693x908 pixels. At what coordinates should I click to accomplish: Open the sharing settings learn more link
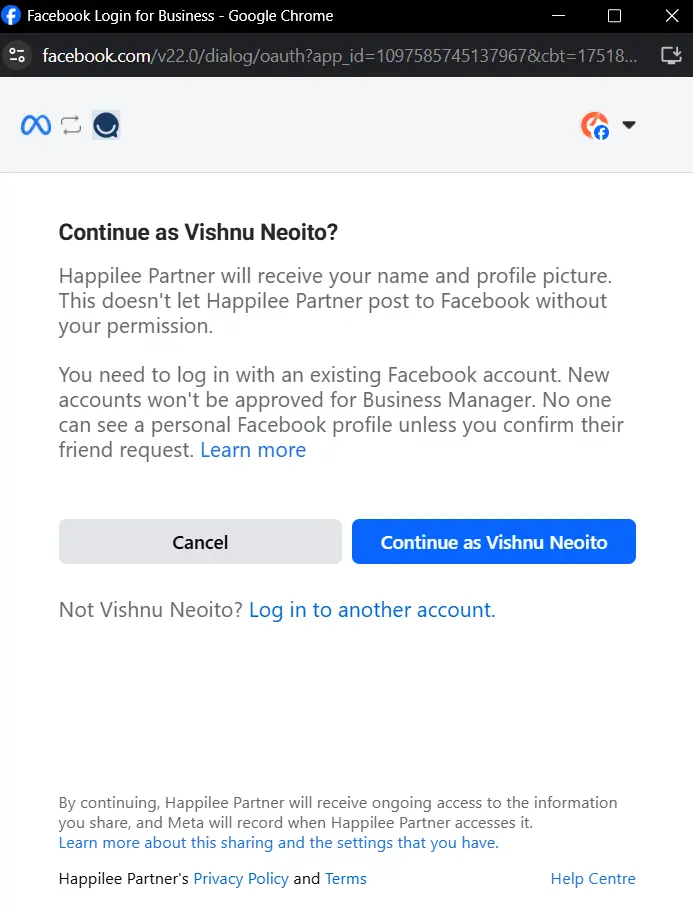point(278,842)
